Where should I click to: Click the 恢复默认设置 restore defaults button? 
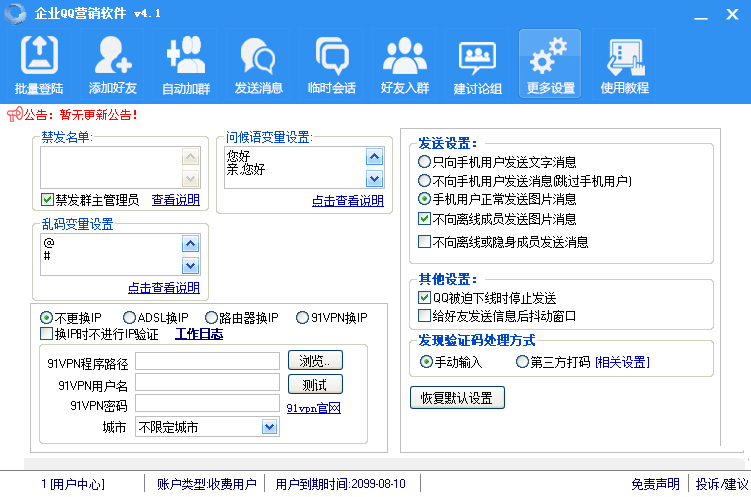pyautogui.click(x=457, y=397)
